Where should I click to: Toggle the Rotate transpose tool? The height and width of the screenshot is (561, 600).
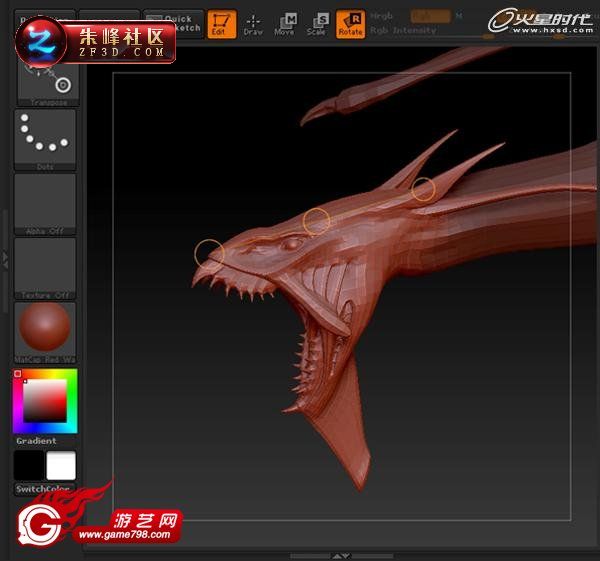pyautogui.click(x=350, y=24)
